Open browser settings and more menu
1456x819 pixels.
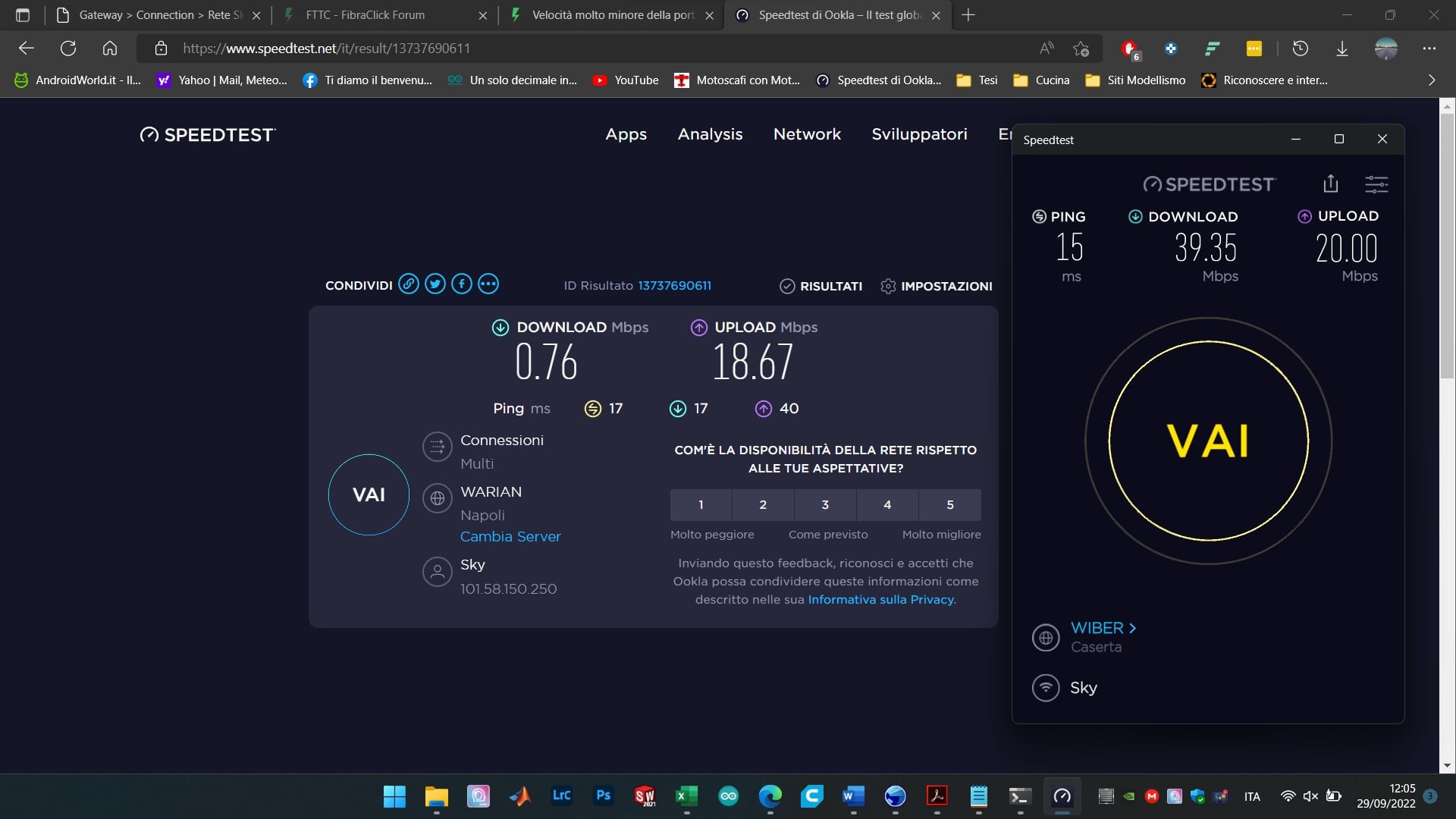(1429, 49)
